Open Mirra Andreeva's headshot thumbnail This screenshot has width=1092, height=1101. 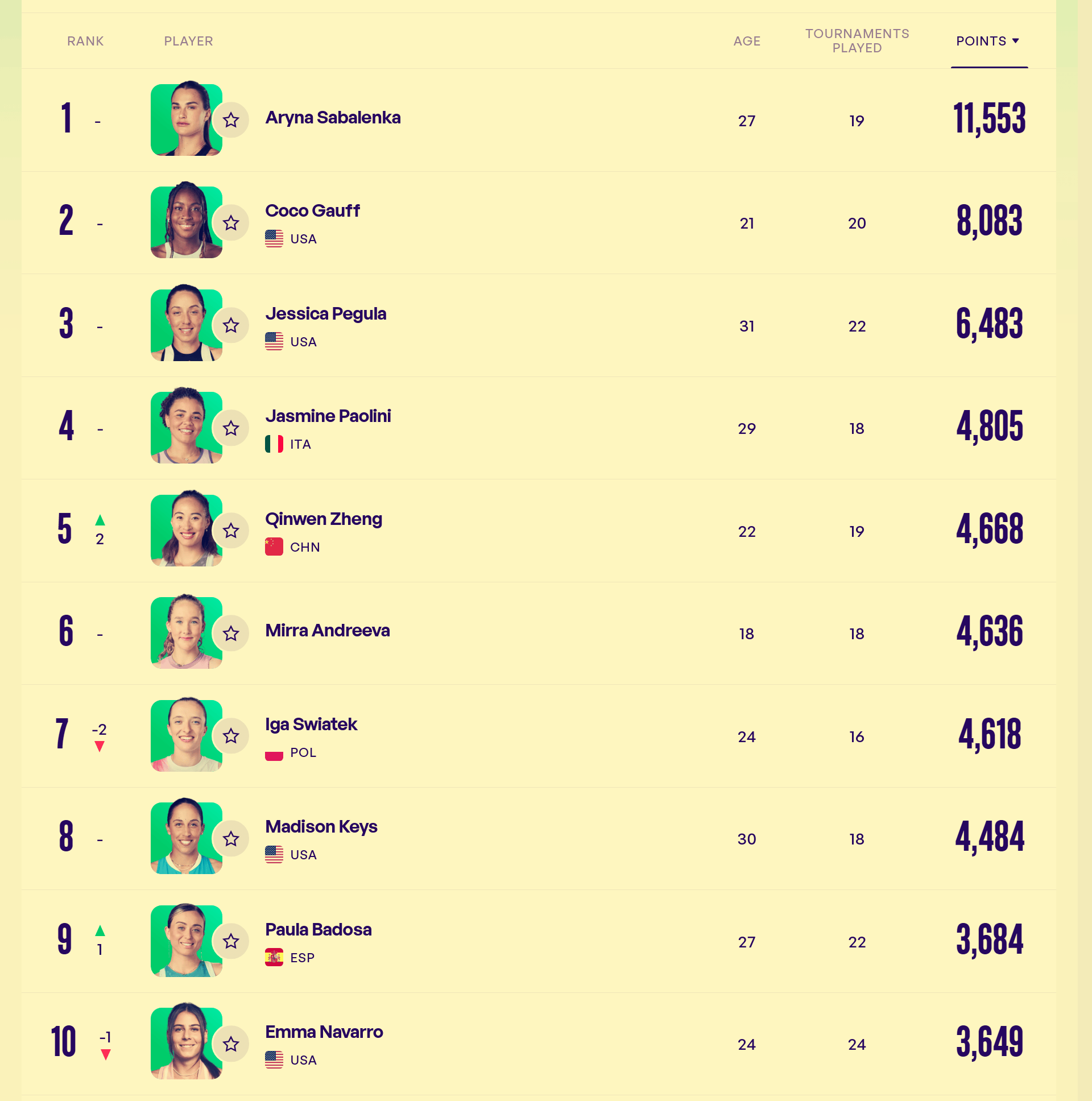186,632
